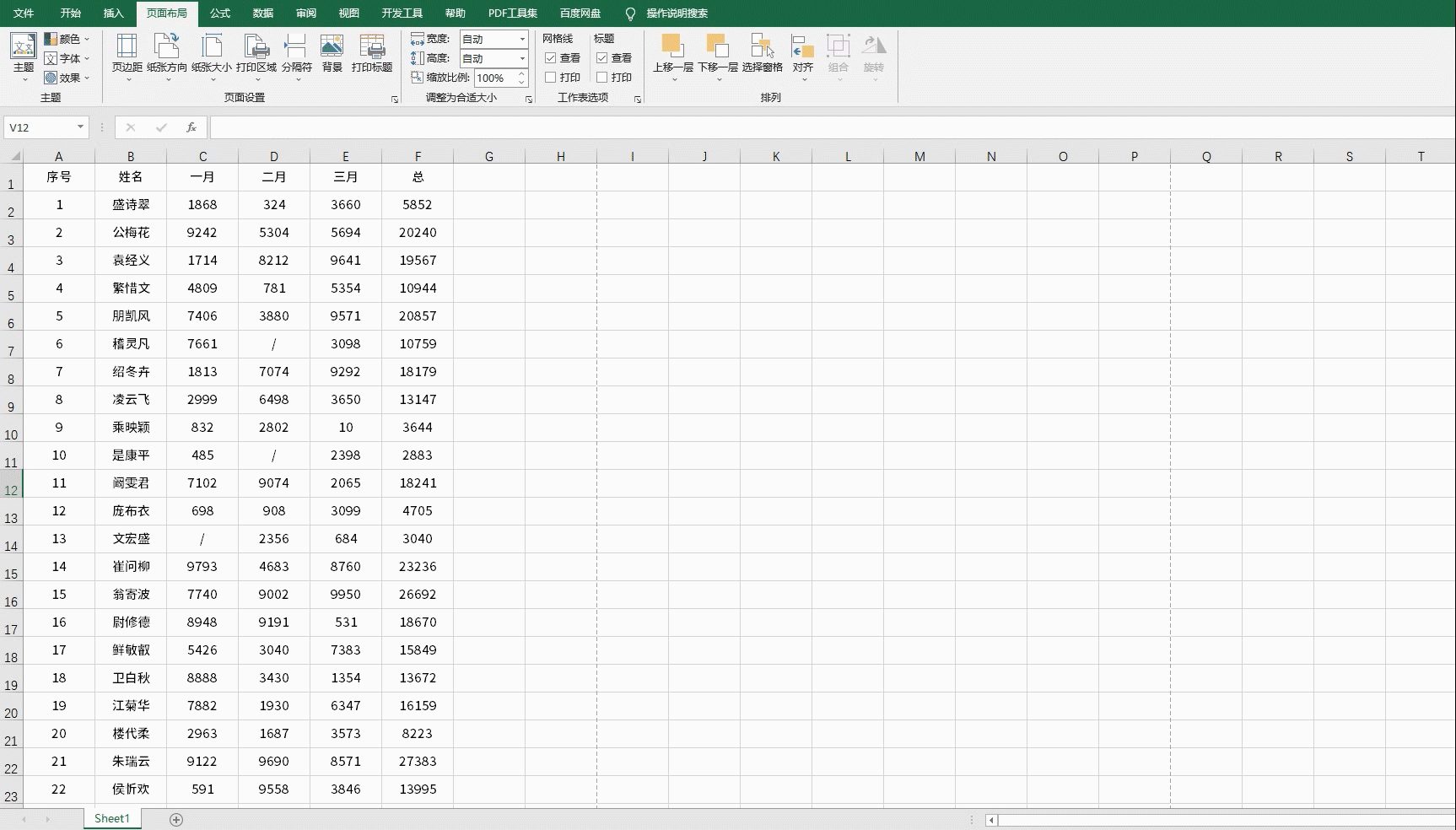Screen dimensions: 1456x830
Task: Click the 旋转 rotate icon
Action: (874, 46)
